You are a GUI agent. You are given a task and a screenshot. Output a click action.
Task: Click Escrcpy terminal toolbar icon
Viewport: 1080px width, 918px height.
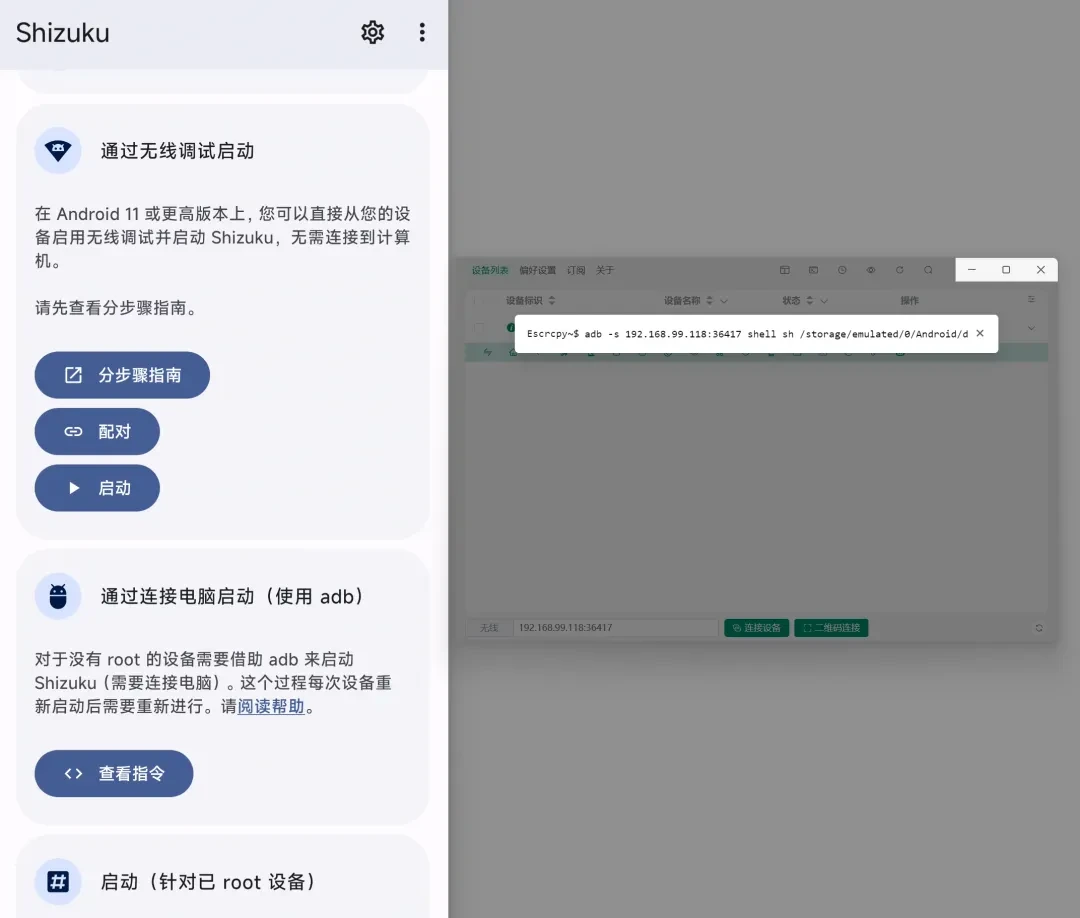tap(813, 270)
